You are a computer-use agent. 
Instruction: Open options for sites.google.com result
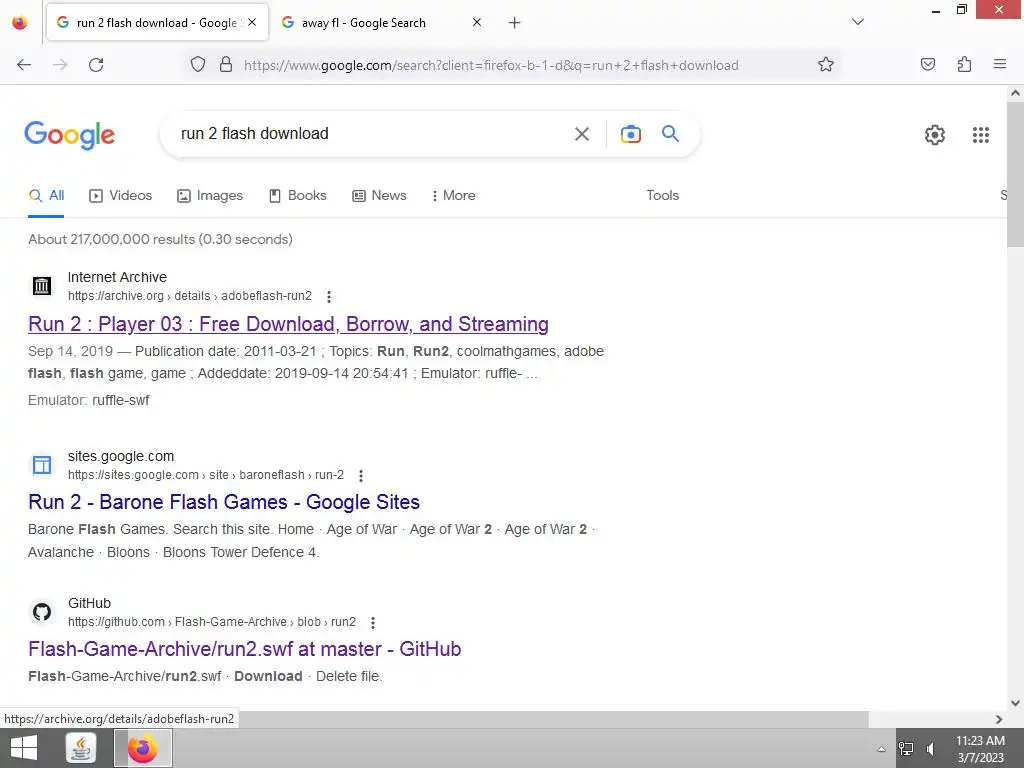[360, 475]
